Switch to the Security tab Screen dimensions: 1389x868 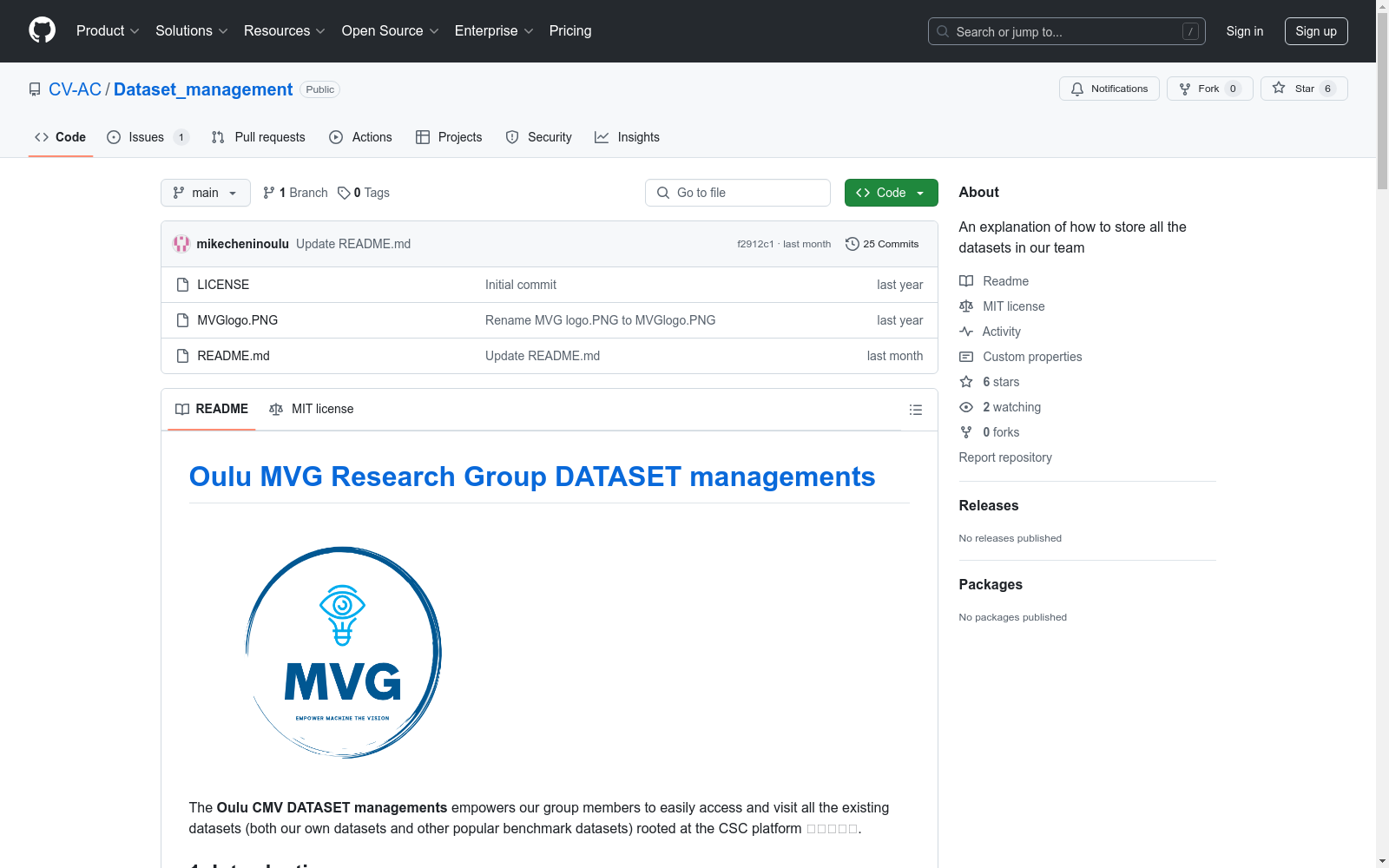538,137
